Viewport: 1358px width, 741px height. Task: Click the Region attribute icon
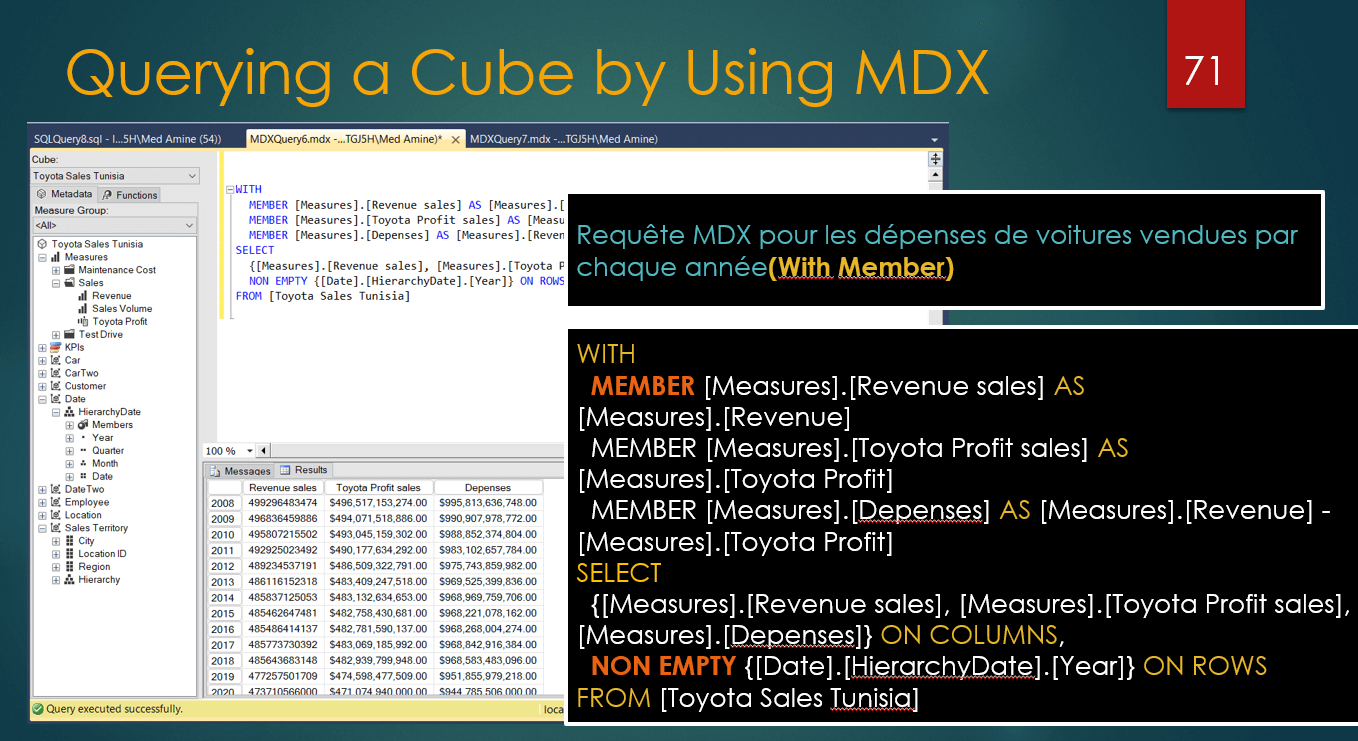[69, 567]
